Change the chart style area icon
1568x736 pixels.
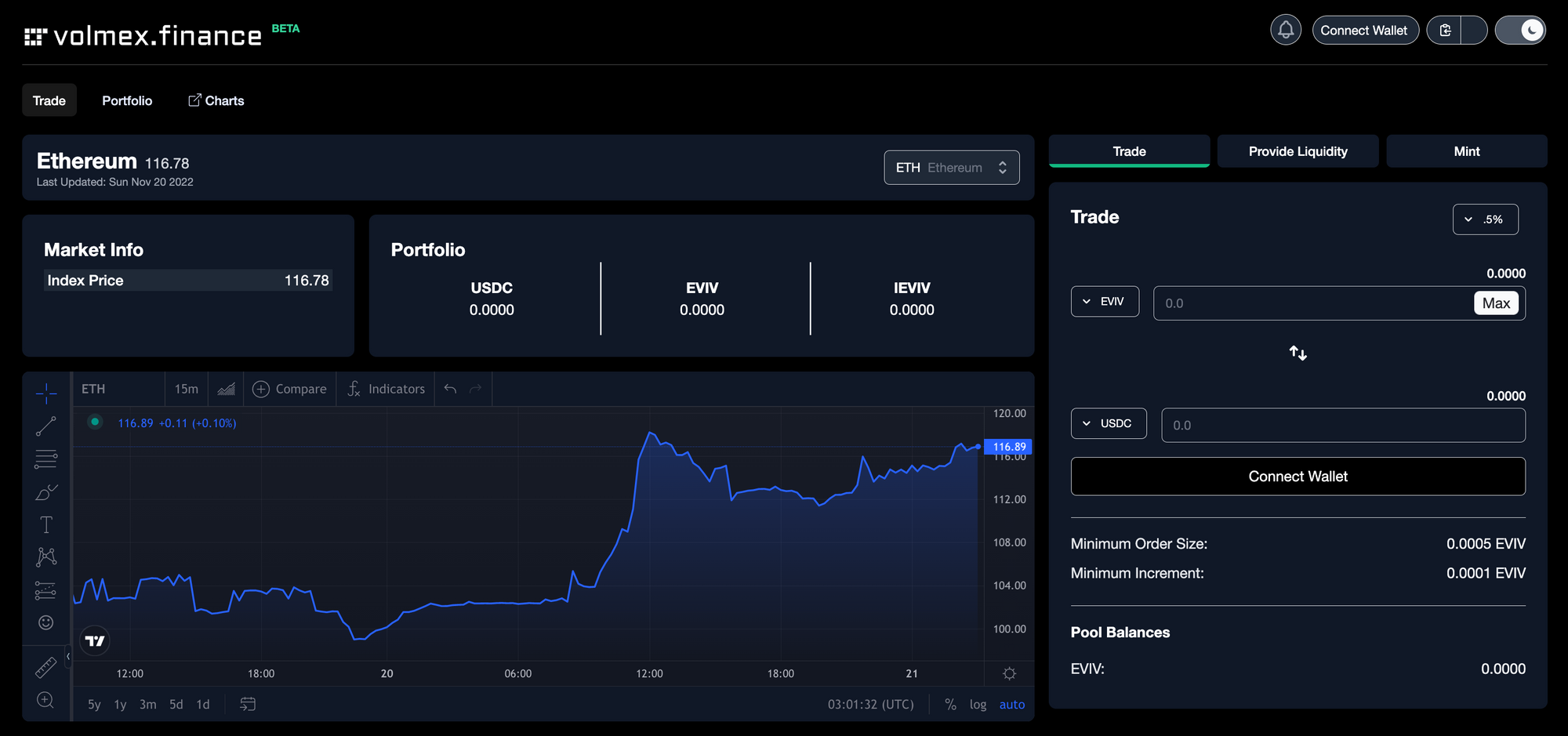pos(226,389)
